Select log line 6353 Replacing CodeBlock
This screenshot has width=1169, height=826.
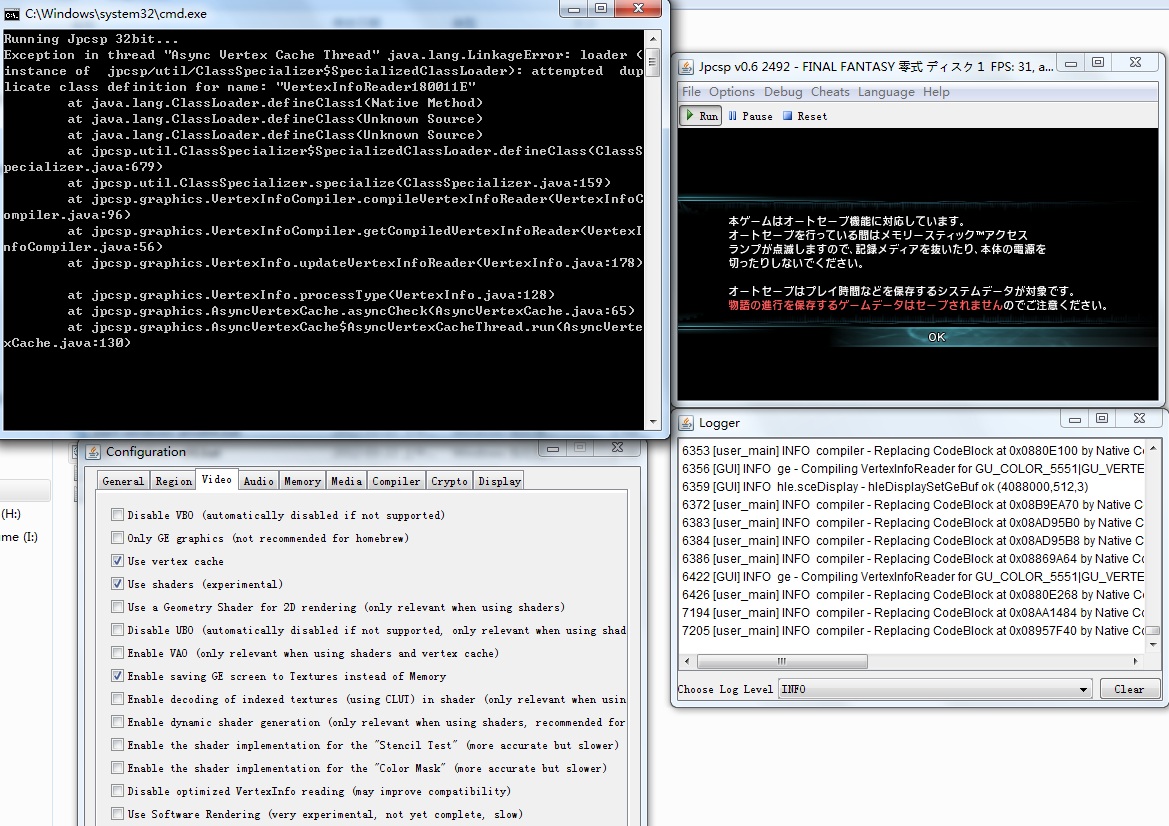pos(913,451)
